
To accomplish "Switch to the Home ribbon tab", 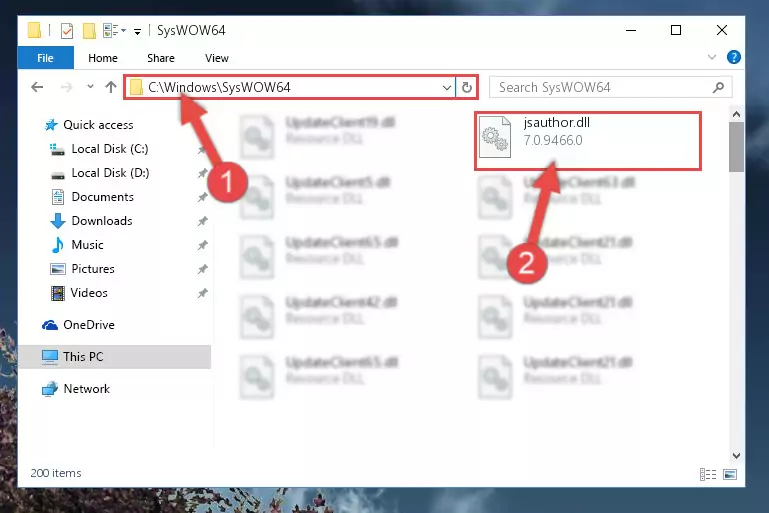I will tap(103, 58).
